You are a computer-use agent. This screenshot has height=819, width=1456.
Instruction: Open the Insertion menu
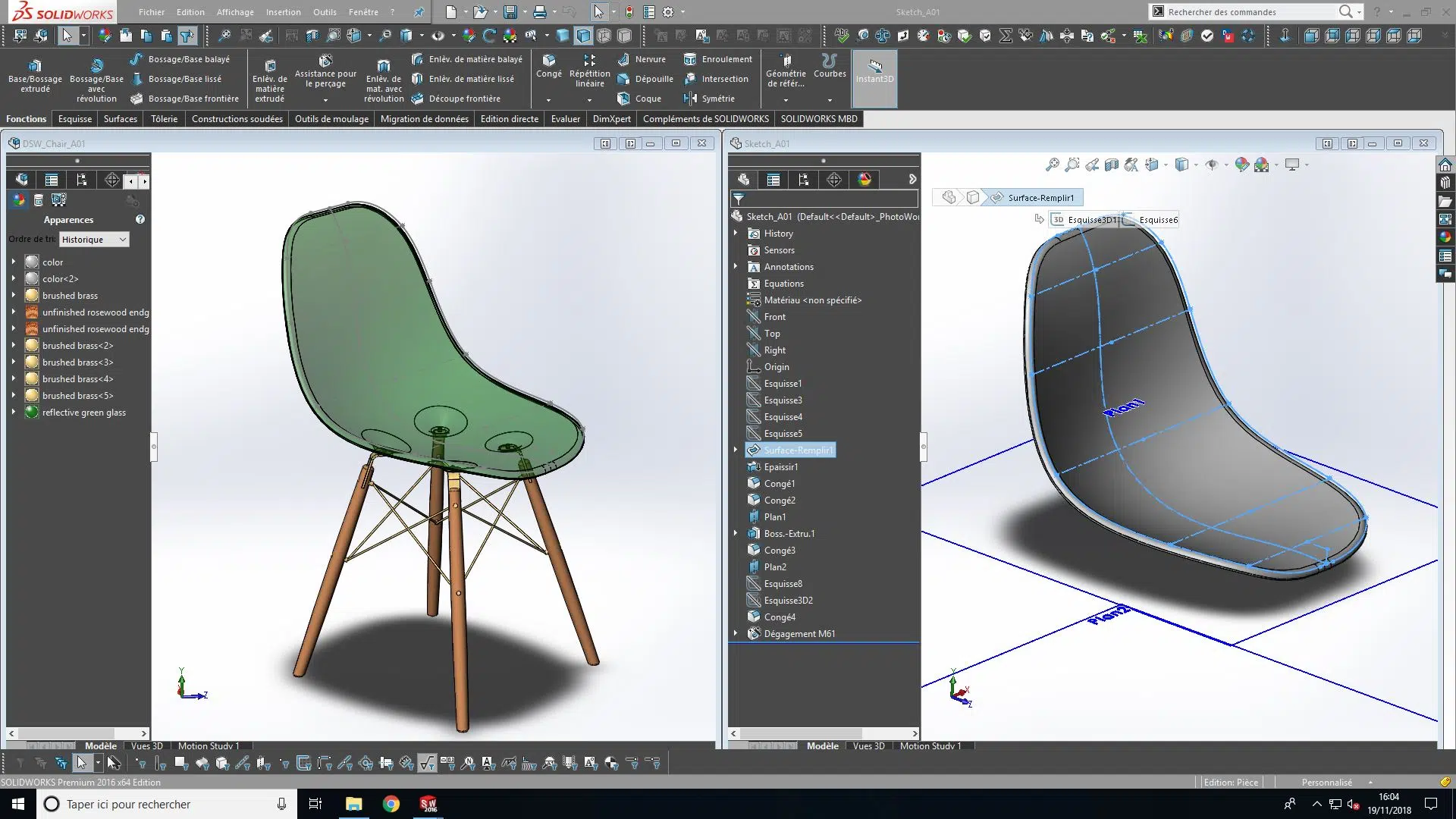(283, 12)
